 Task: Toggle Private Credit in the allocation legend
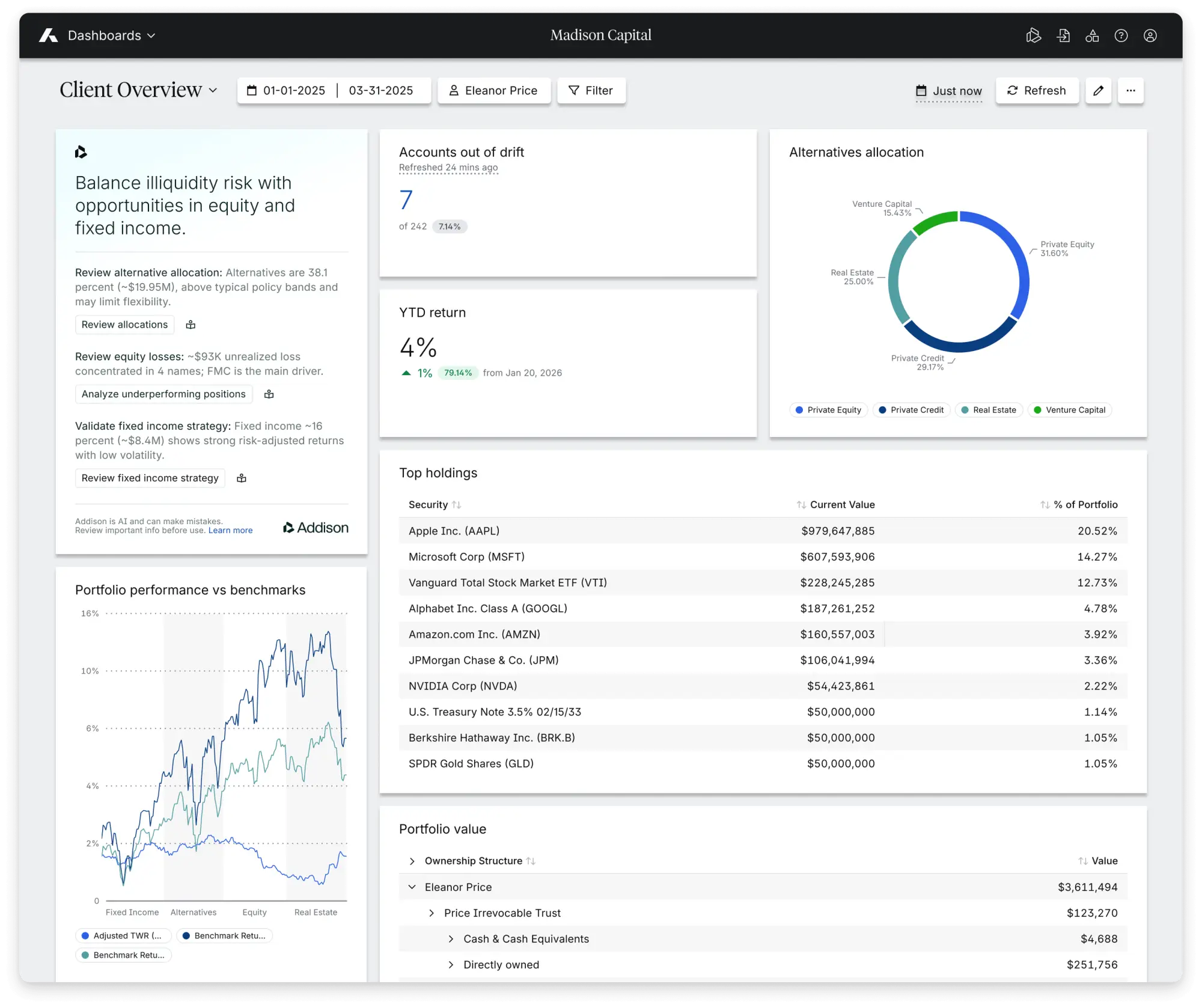tap(911, 410)
